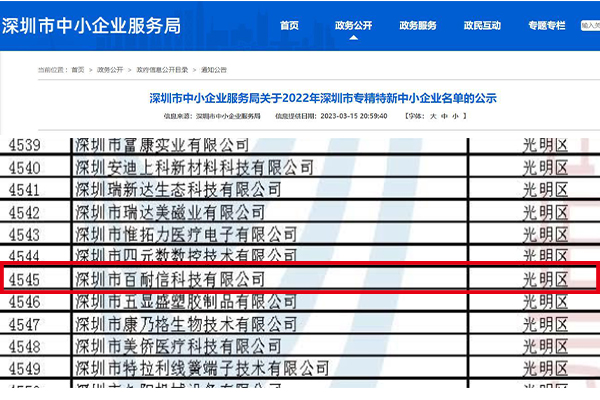Select 深圳市富康实业有限公司
Screen dimensions: 600x400
(161, 145)
